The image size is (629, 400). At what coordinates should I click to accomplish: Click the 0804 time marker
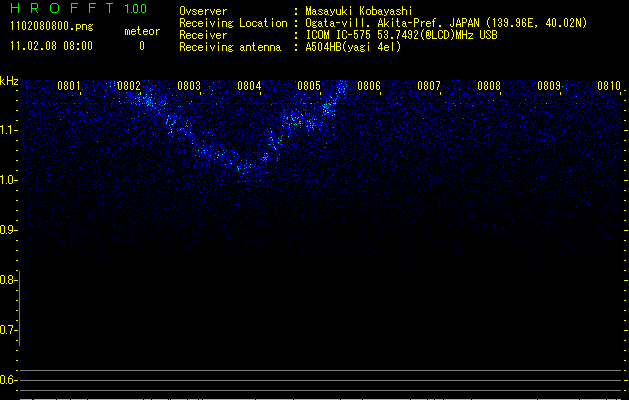[249, 86]
